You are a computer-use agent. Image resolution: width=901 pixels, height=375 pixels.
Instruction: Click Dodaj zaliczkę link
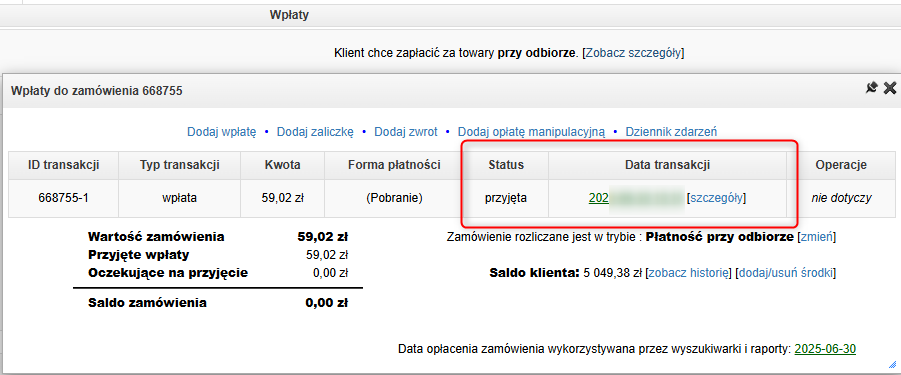tap(315, 132)
